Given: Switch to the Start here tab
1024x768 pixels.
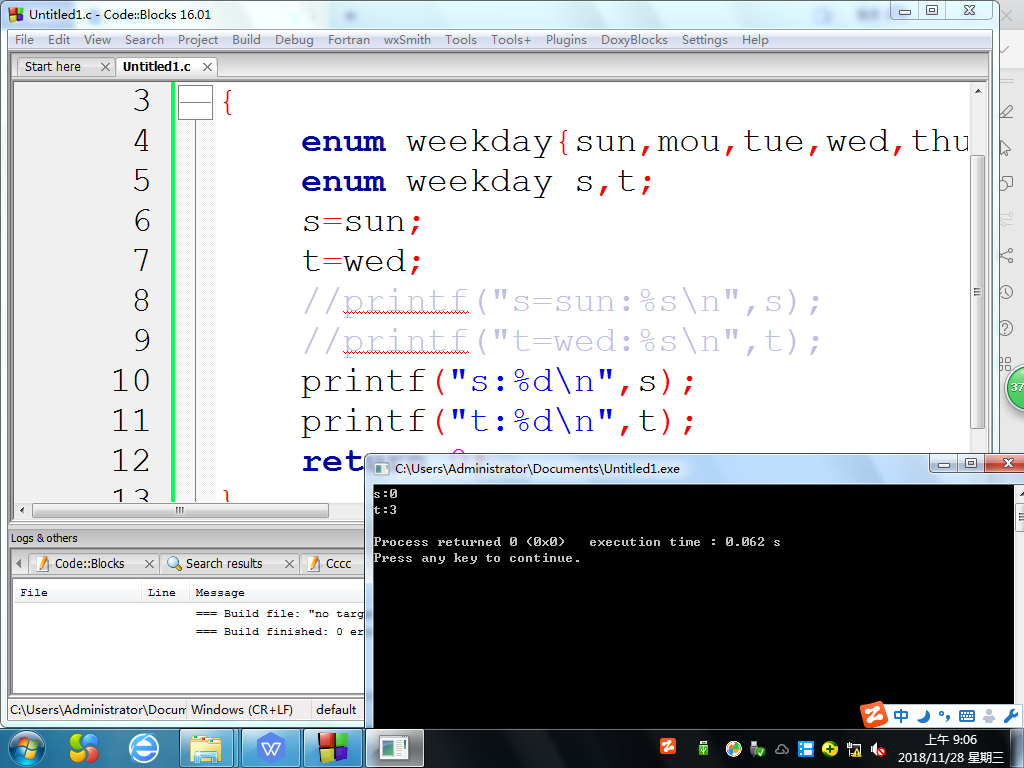Looking at the screenshot, I should (53, 67).
